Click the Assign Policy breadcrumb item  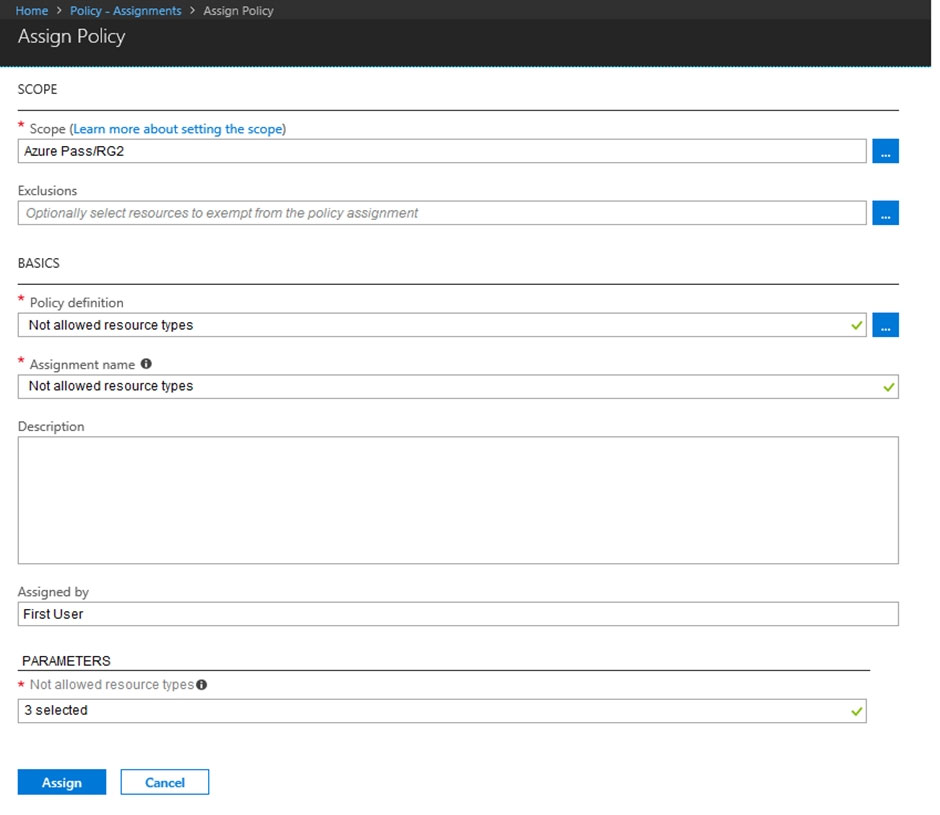238,11
